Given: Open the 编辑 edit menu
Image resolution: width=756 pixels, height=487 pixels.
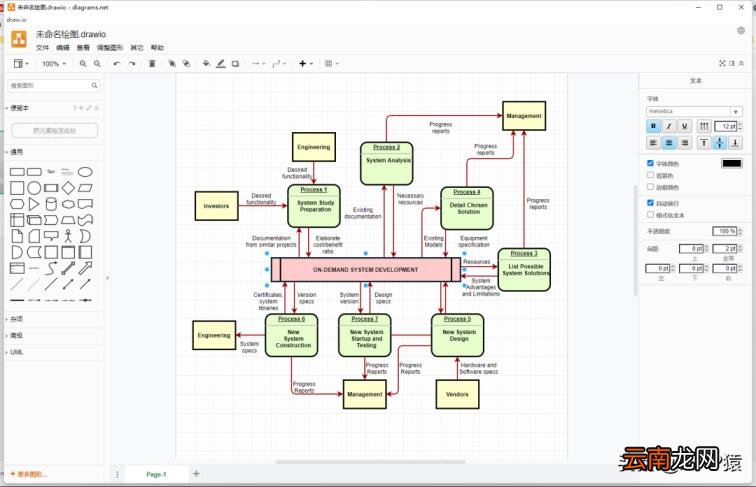Looking at the screenshot, I should coord(63,48).
